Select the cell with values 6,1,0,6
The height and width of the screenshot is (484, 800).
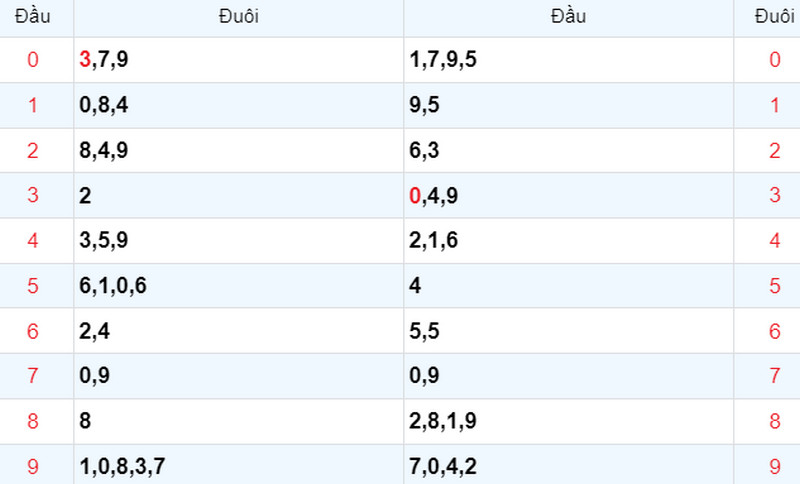tap(239, 286)
